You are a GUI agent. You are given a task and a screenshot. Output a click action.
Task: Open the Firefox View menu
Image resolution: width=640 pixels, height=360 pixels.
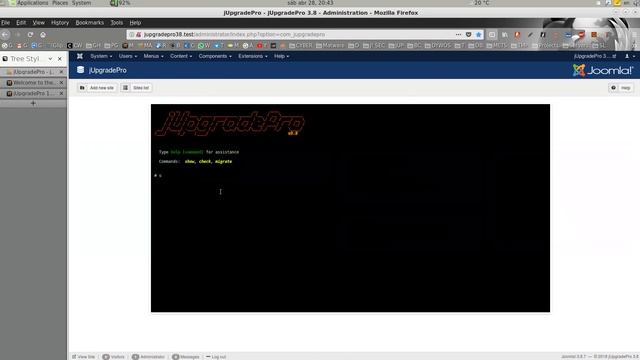click(38, 23)
